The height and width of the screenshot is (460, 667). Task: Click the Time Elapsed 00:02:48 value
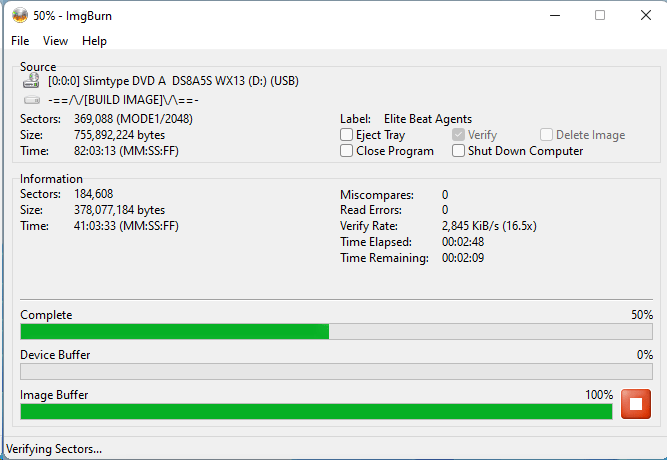point(463,242)
